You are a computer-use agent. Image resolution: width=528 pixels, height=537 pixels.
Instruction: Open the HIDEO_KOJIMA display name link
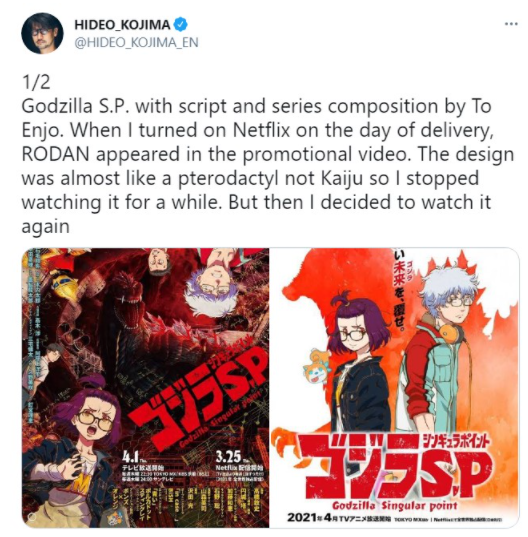point(122,25)
